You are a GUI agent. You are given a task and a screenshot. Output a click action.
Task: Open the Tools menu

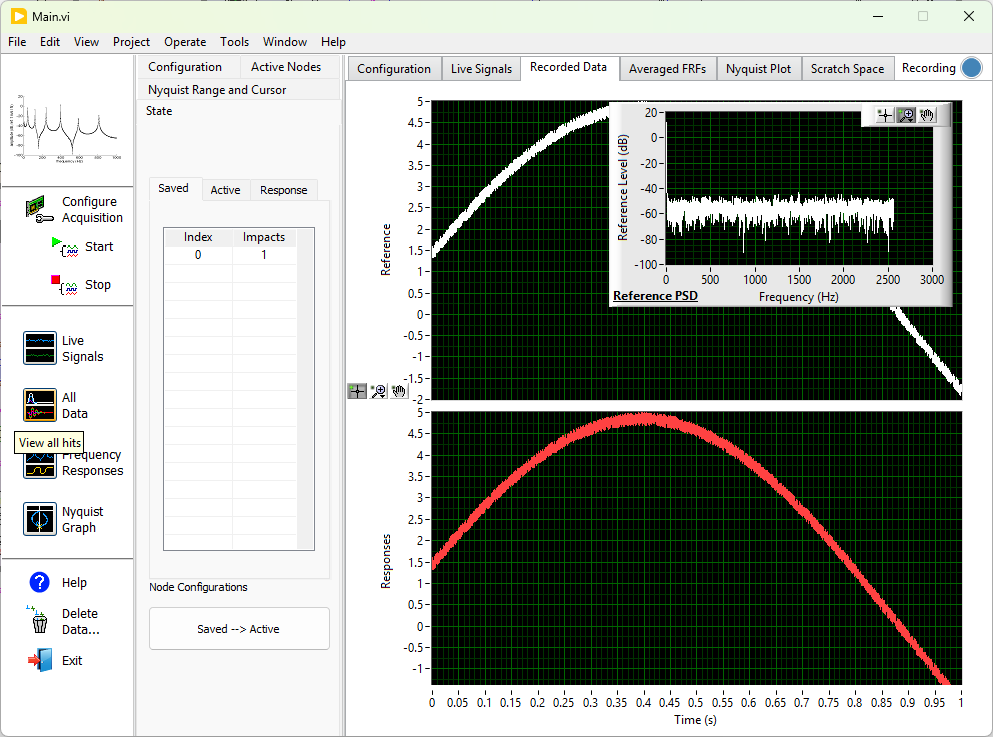pyautogui.click(x=234, y=42)
